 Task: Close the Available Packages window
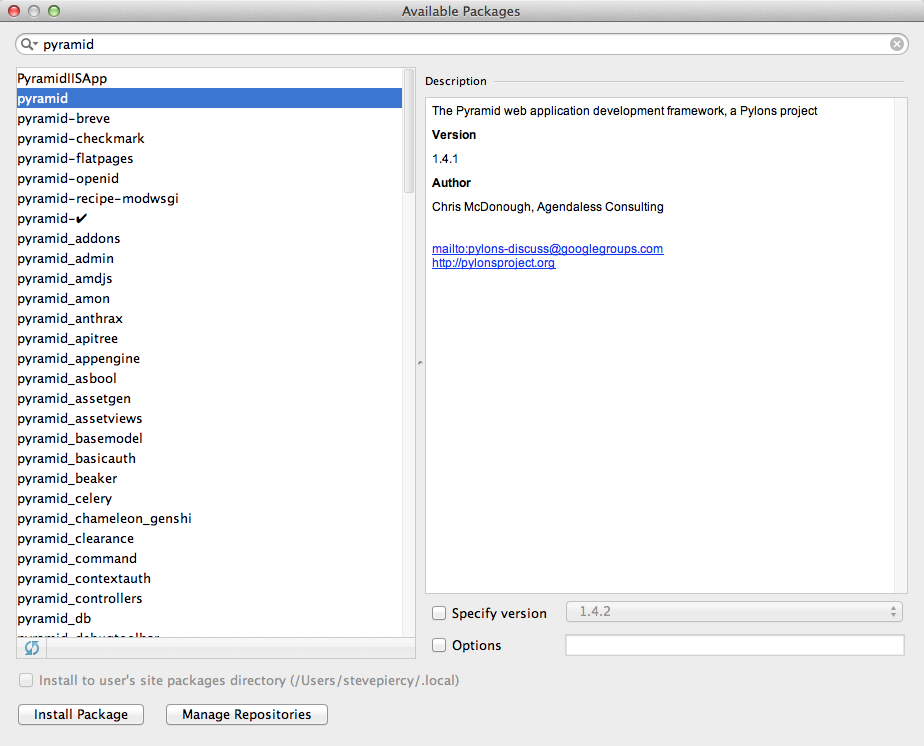pyautogui.click(x=14, y=11)
